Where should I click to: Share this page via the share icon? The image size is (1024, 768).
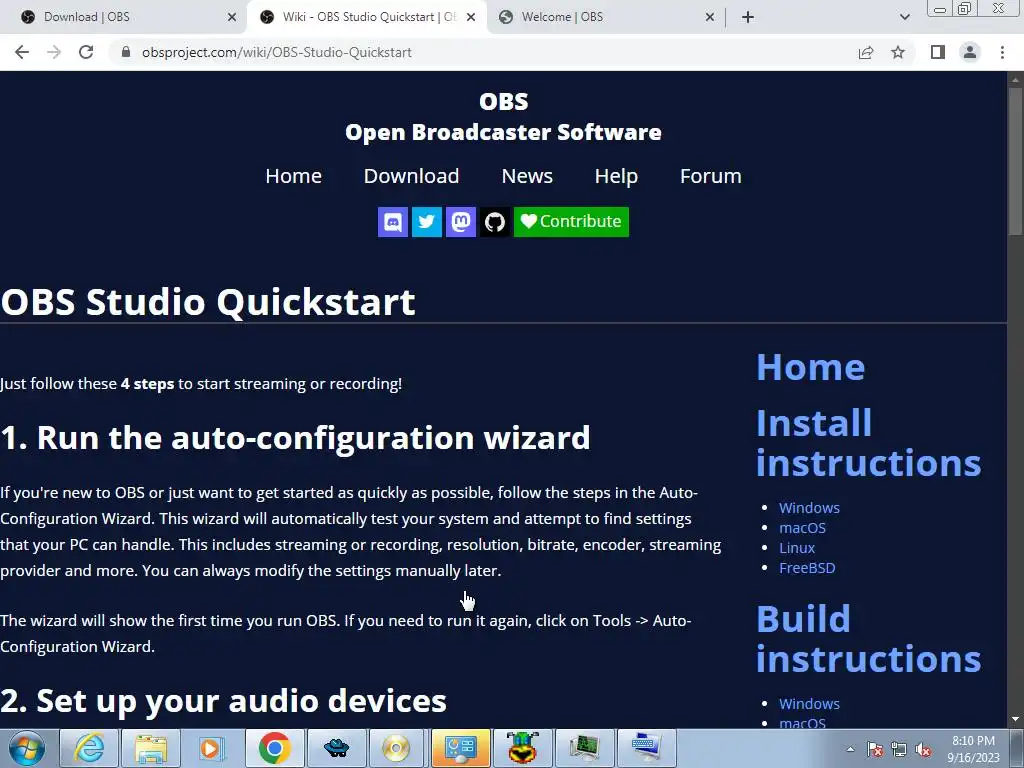tap(866, 52)
